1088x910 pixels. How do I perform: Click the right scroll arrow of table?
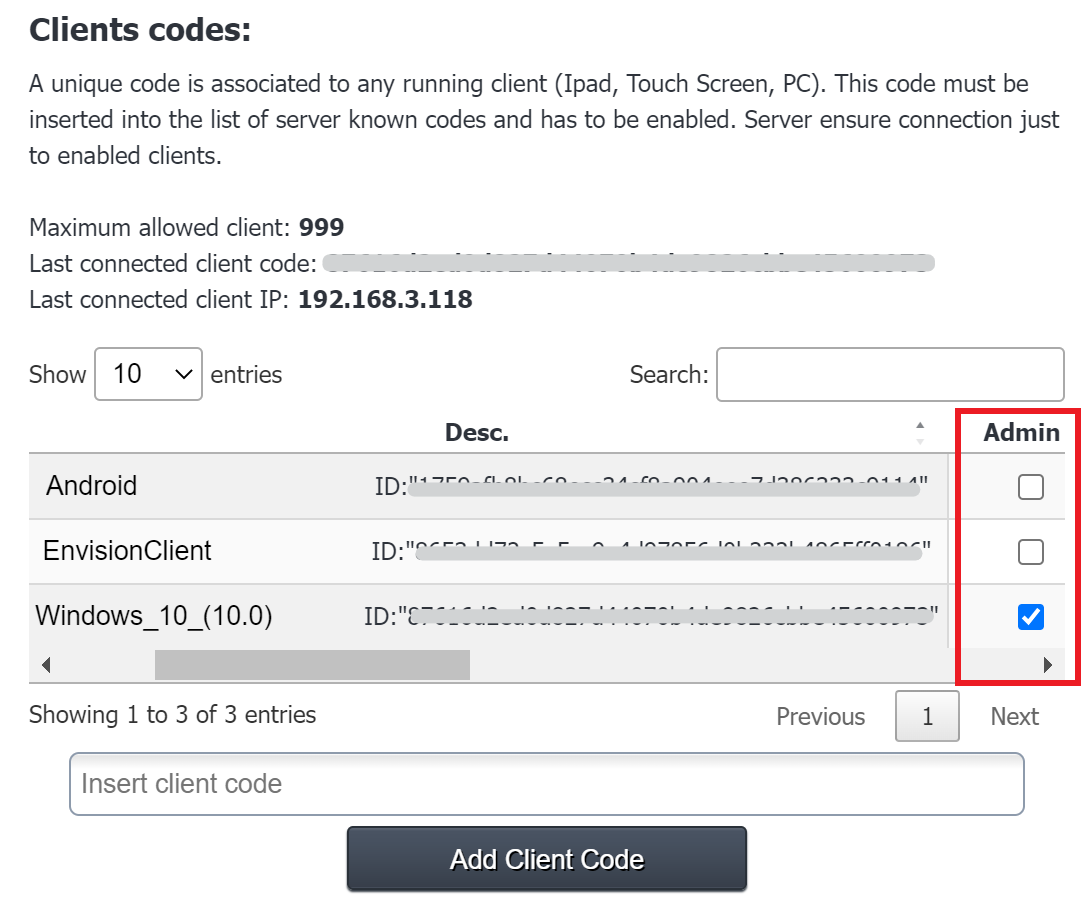[1048, 665]
